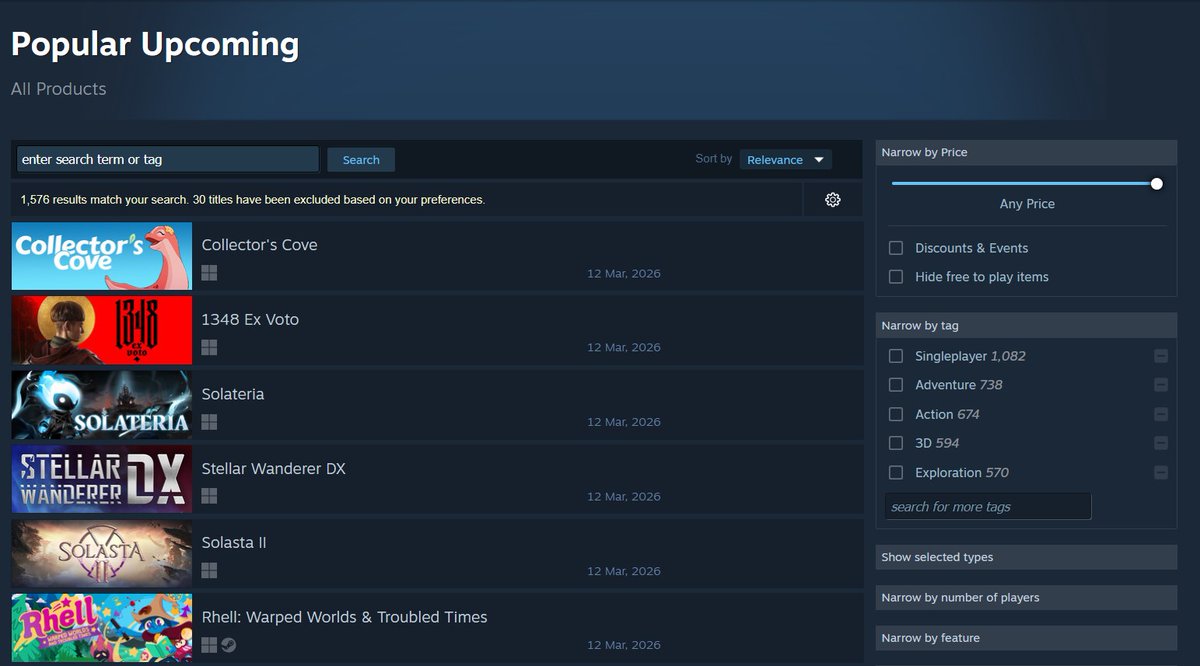Click the Search button
The width and height of the screenshot is (1200, 666).
coord(360,159)
